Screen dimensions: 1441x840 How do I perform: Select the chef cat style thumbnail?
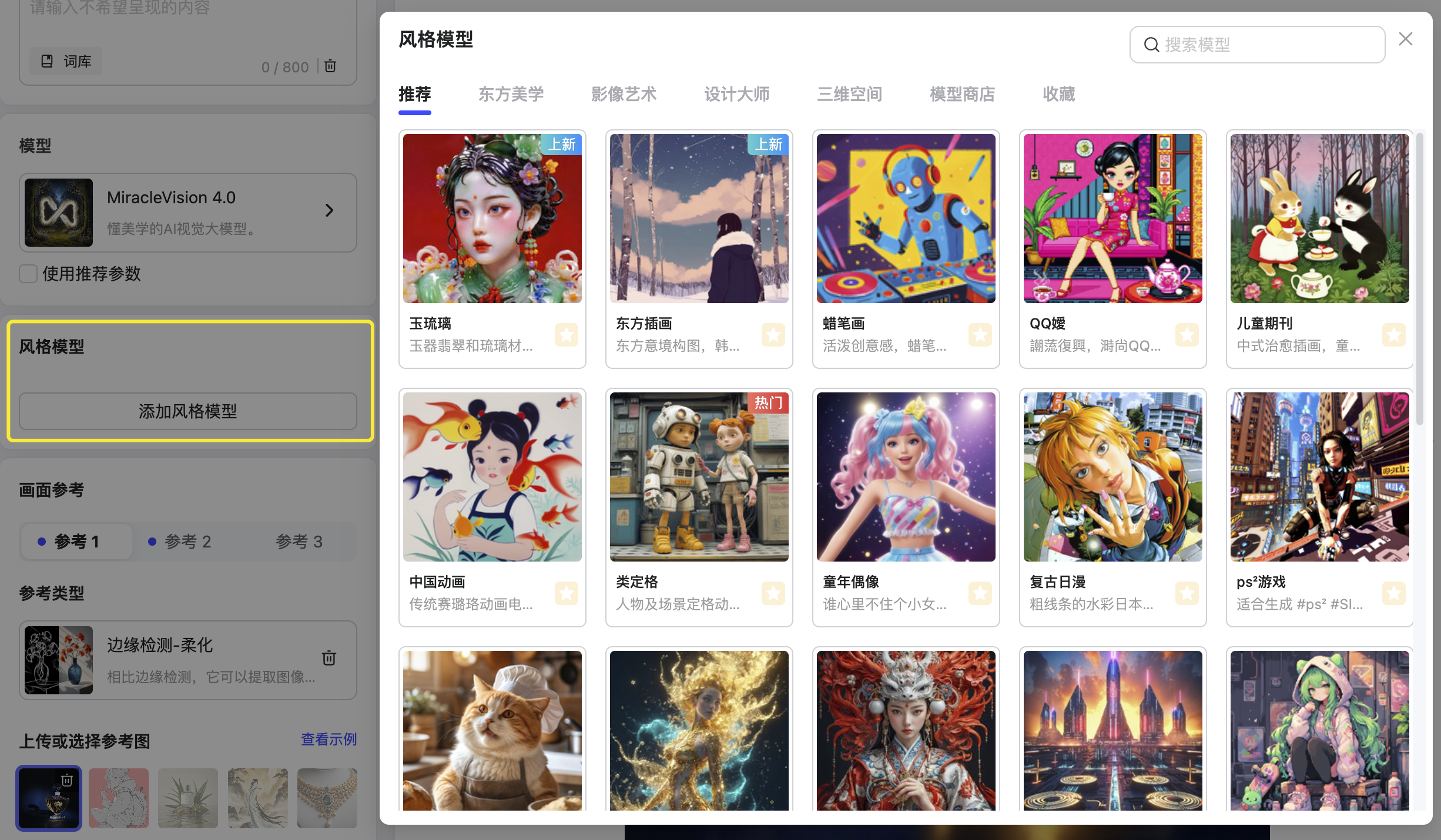[x=492, y=731]
